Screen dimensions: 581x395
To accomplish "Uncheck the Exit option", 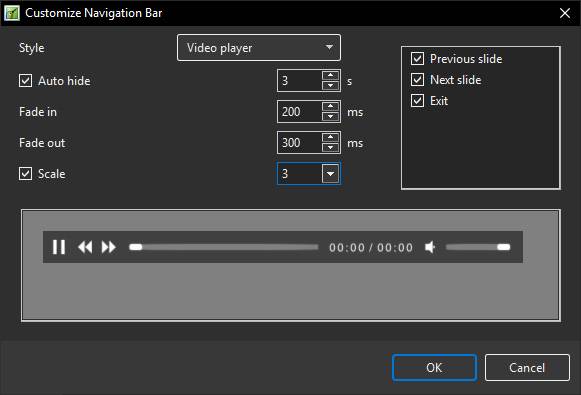I will pos(417,100).
